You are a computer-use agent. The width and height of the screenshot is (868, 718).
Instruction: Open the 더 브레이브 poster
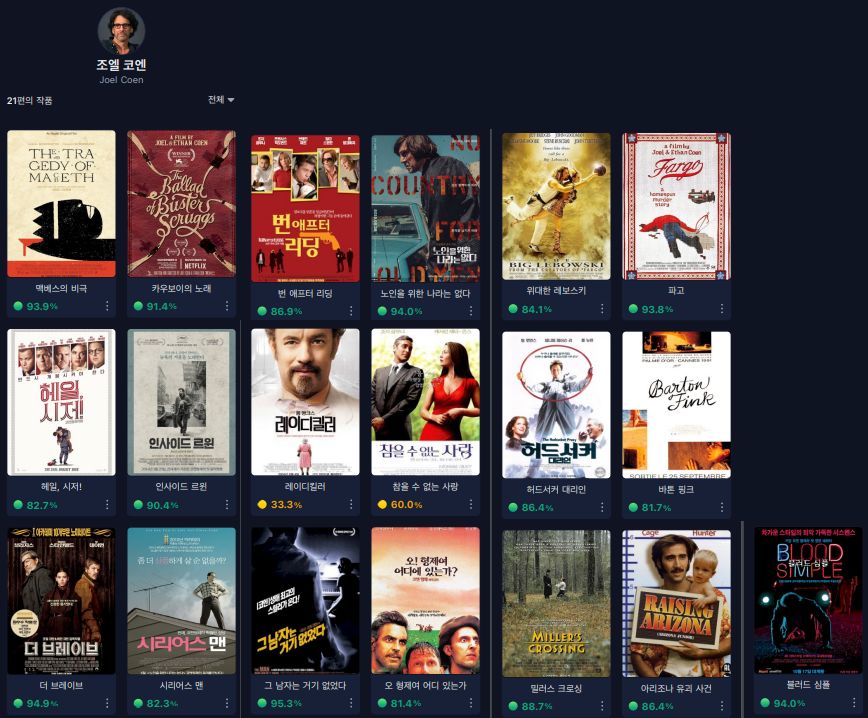61,601
